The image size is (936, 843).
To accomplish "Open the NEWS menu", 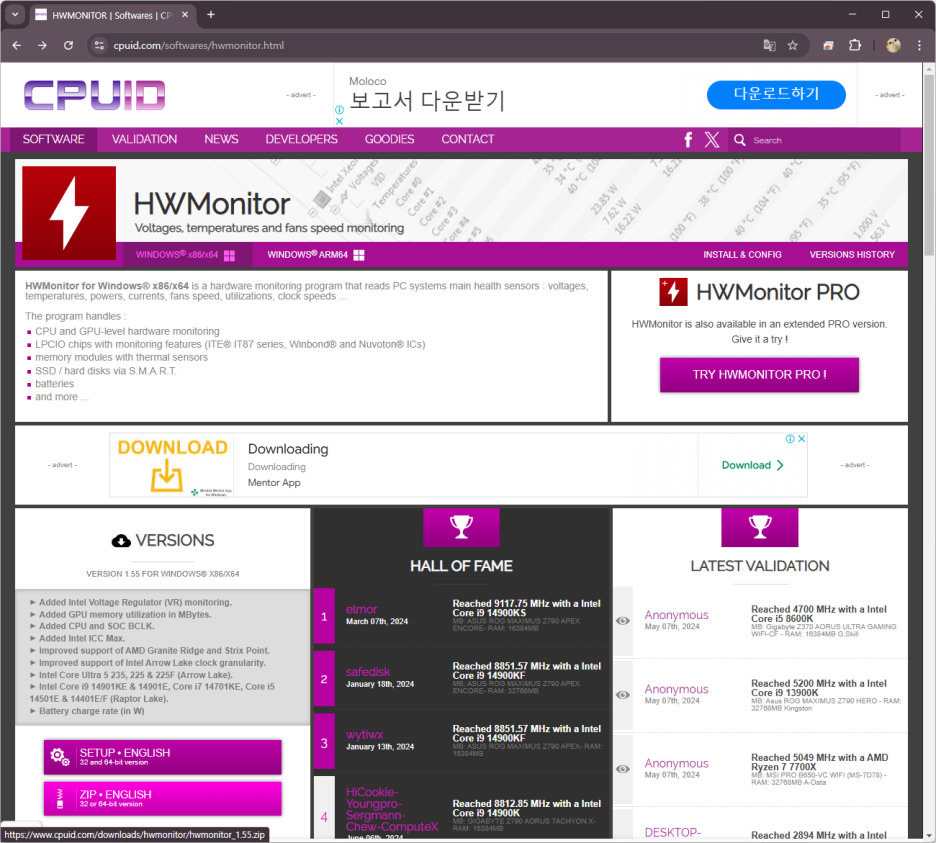I will [x=221, y=139].
